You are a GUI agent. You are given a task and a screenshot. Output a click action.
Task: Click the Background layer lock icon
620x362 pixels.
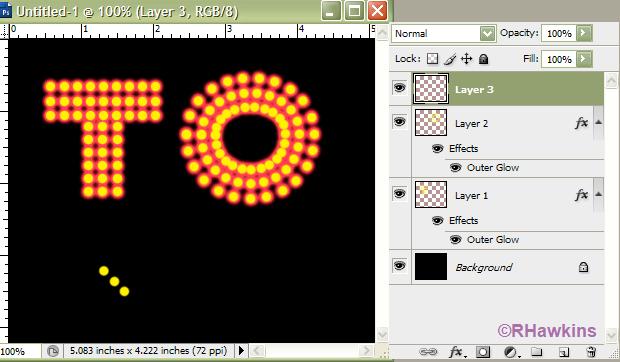[583, 267]
